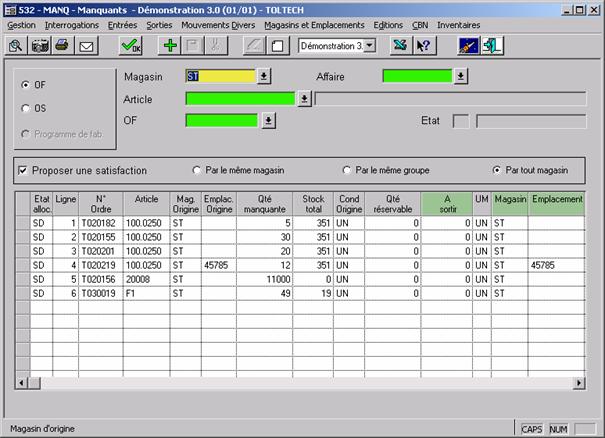The height and width of the screenshot is (438, 605).
Task: Click the green plus add icon
Action: pos(171,46)
